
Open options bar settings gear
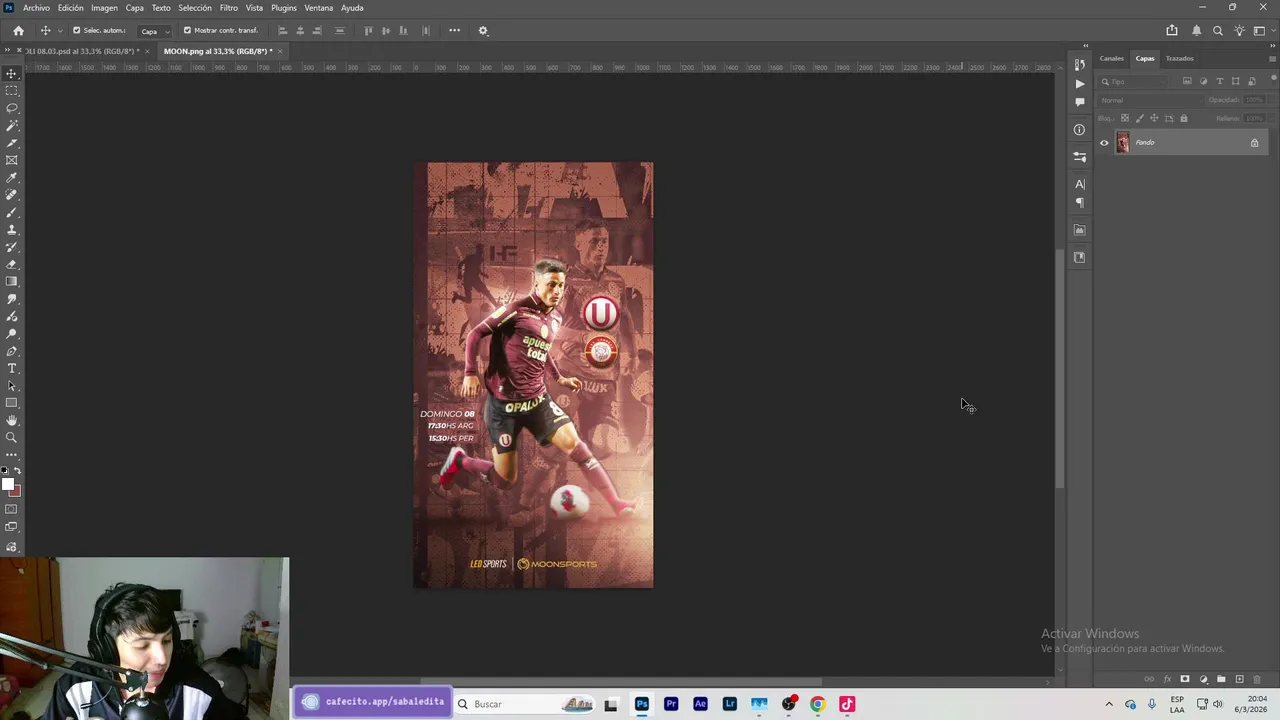pos(483,30)
